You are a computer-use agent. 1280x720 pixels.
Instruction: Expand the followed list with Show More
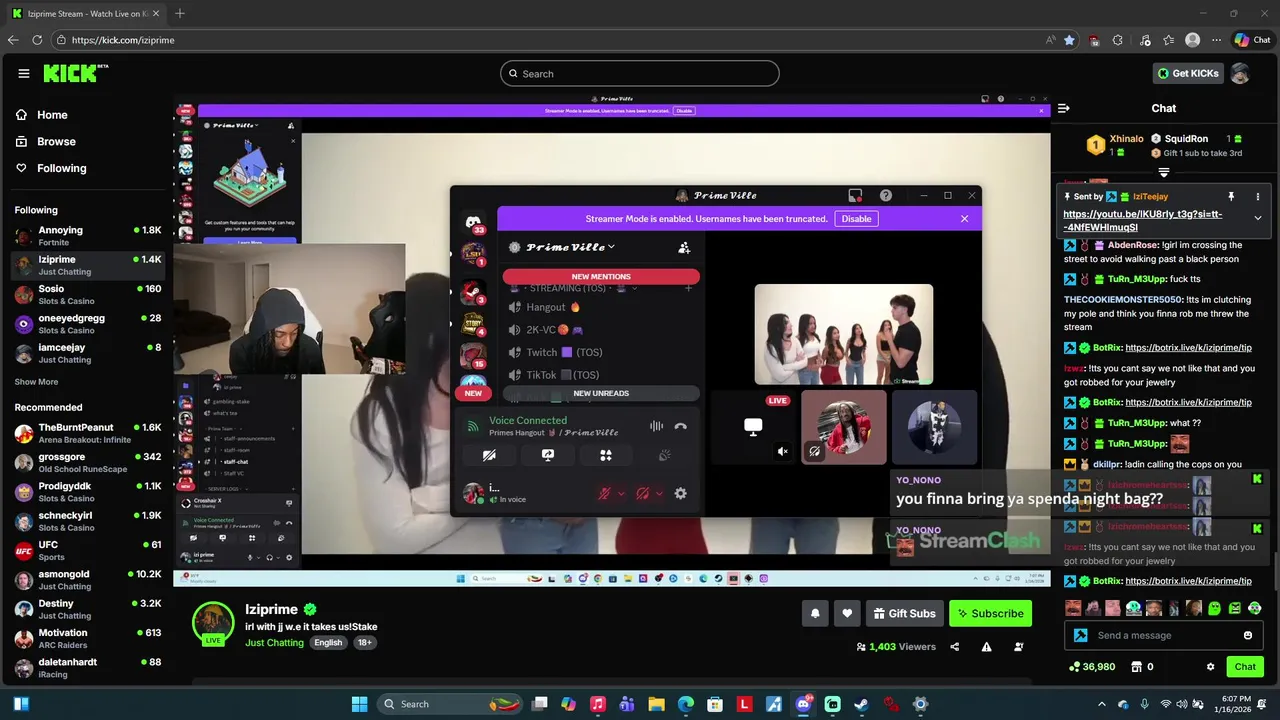click(36, 382)
